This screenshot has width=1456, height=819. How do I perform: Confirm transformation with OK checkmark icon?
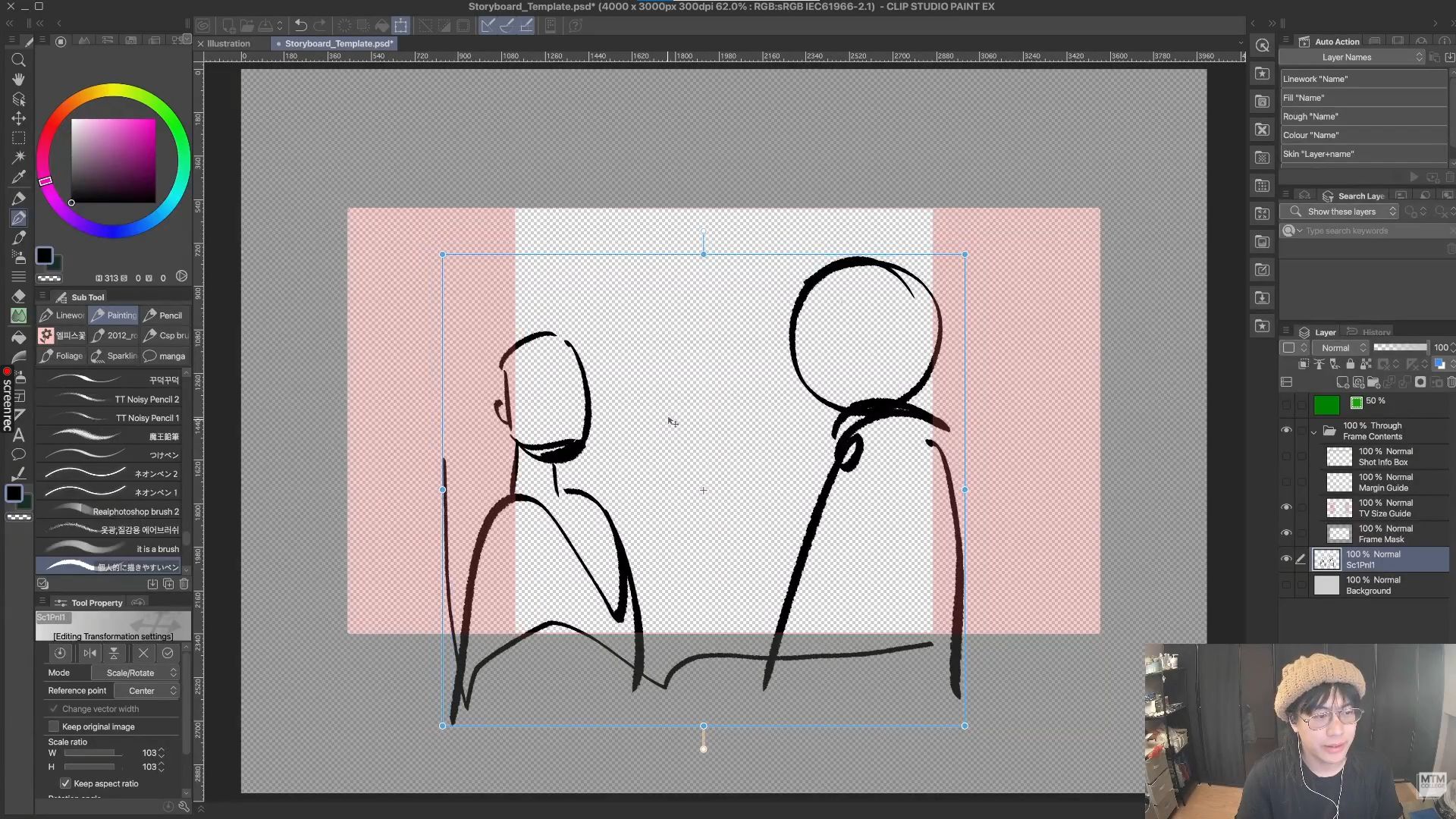coord(168,653)
